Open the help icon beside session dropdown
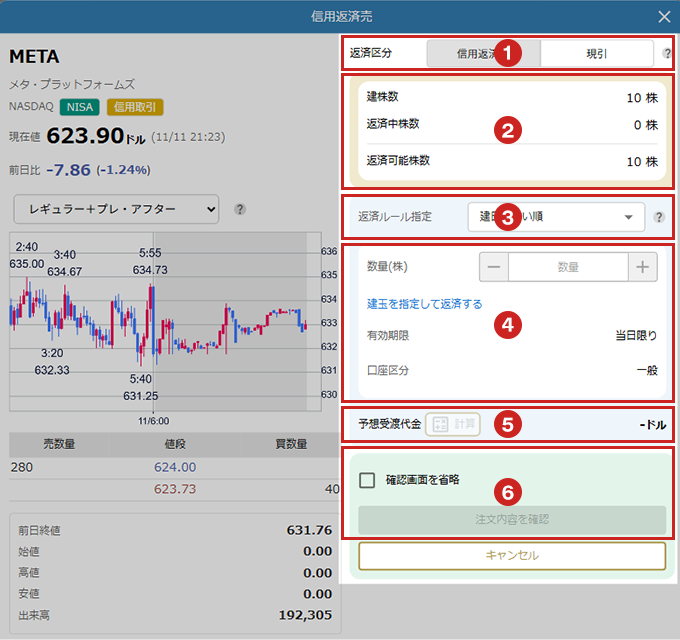Screen dimensions: 680x640 (x=240, y=209)
